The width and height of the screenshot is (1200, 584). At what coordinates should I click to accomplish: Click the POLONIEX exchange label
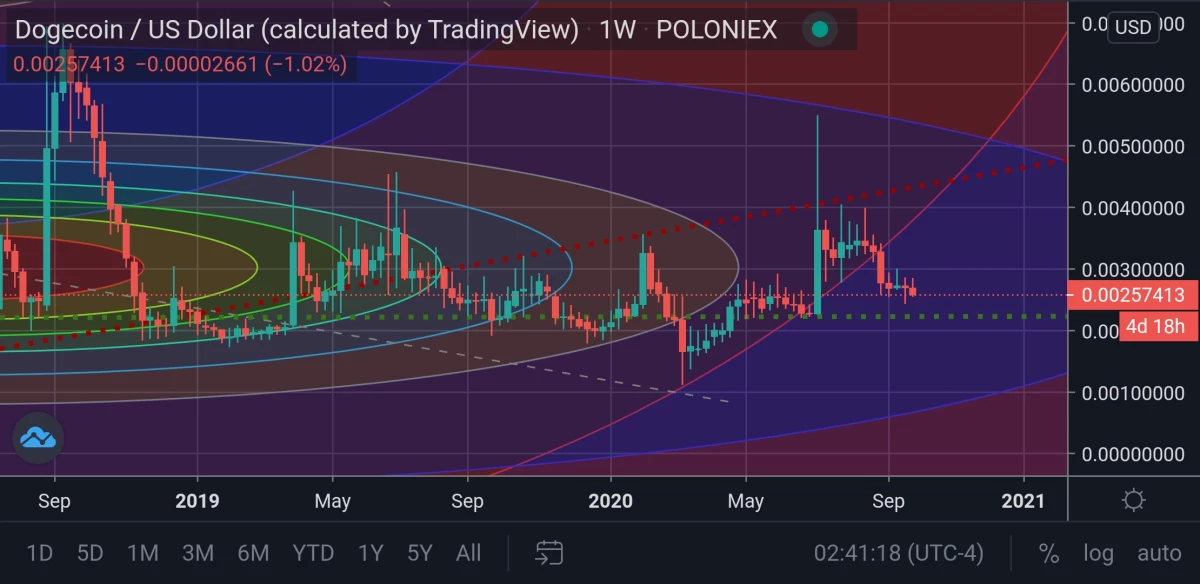point(716,30)
